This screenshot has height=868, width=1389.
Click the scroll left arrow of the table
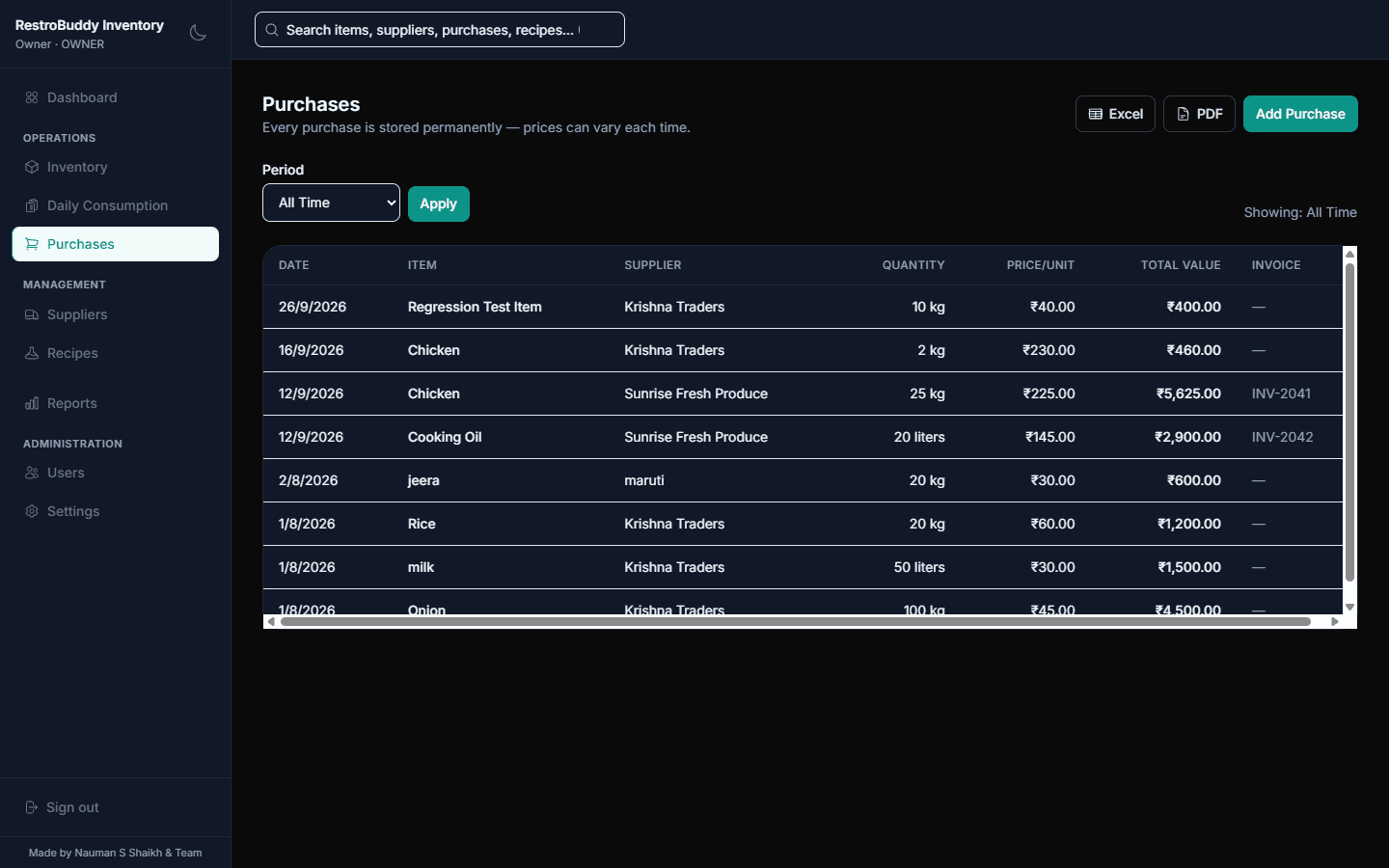[x=271, y=622]
